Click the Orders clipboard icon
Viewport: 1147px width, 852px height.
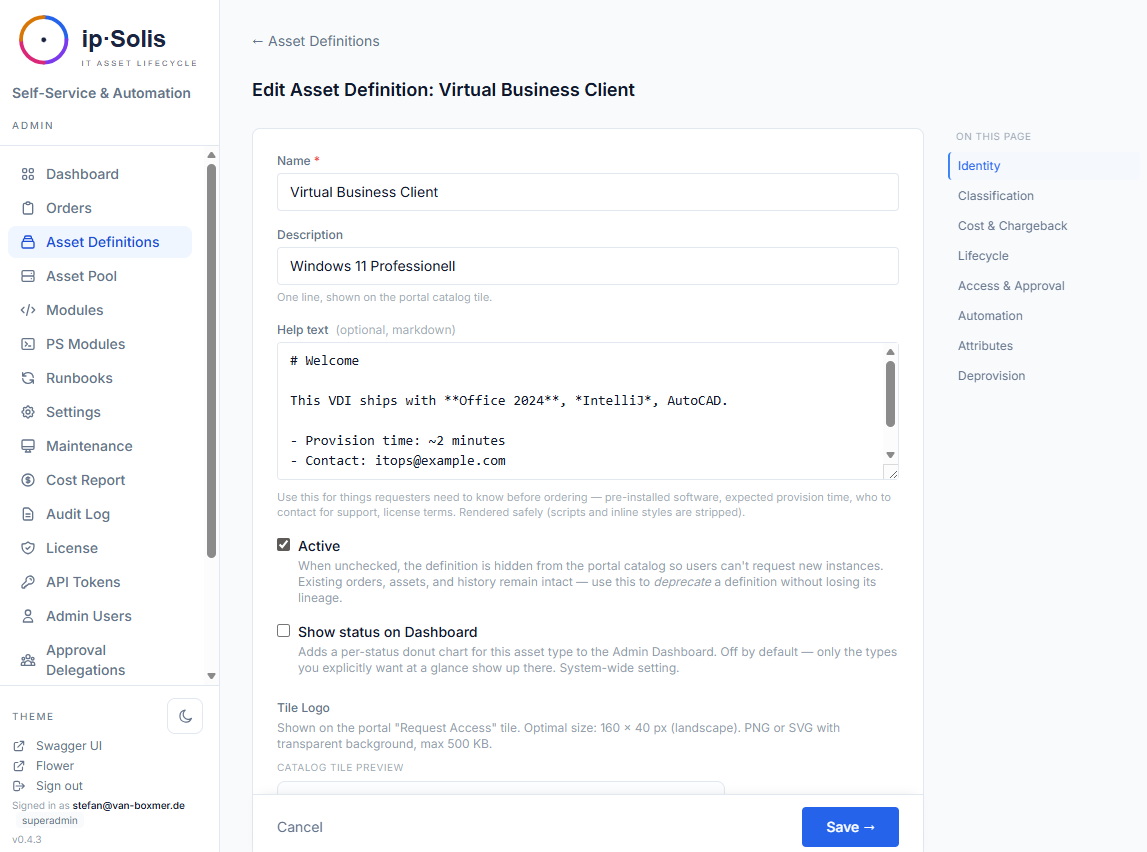(x=28, y=208)
